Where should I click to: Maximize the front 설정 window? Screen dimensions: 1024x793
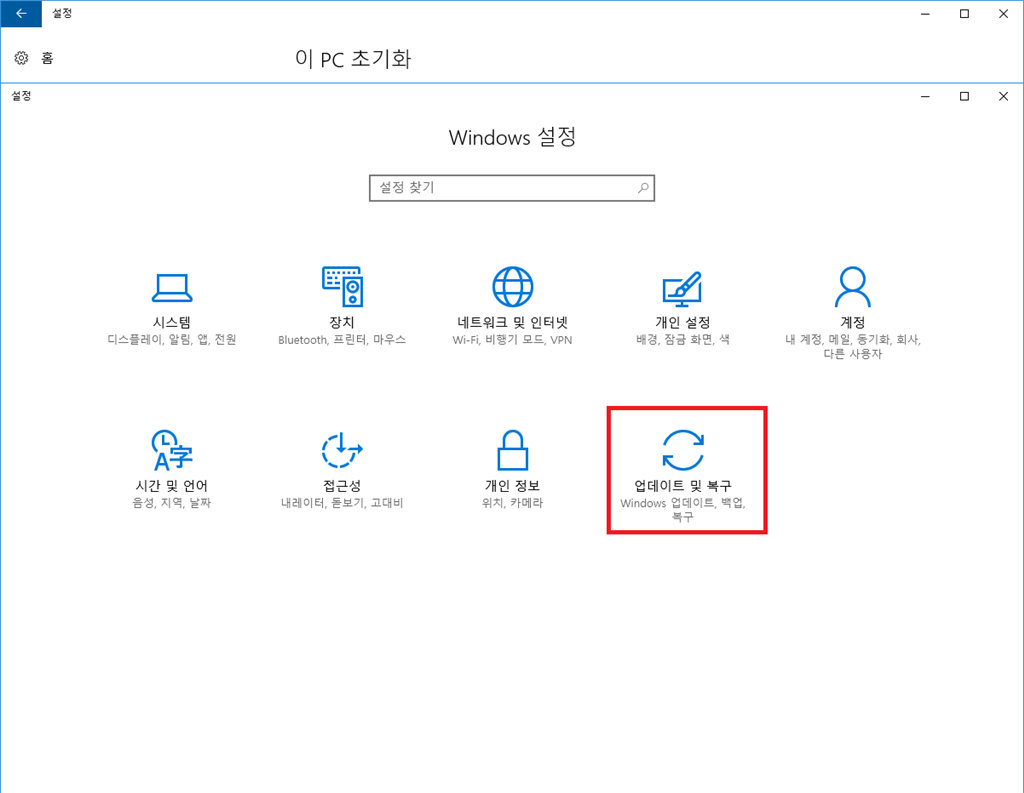(964, 97)
